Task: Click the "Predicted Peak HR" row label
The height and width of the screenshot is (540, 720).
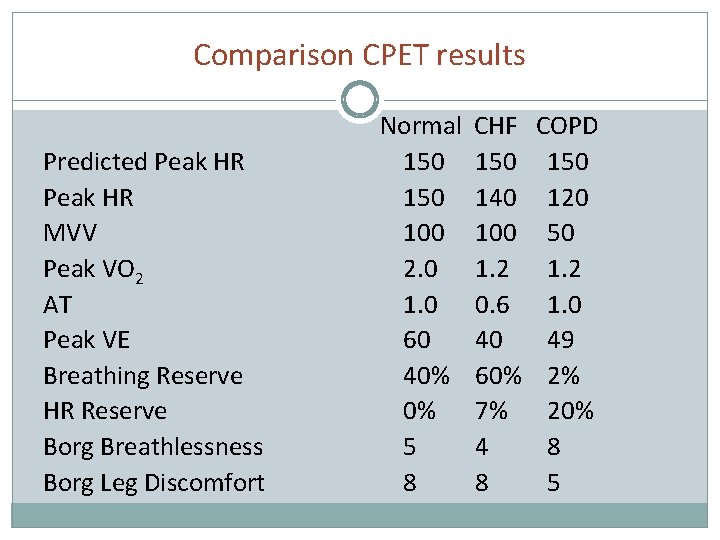Action: click(144, 162)
